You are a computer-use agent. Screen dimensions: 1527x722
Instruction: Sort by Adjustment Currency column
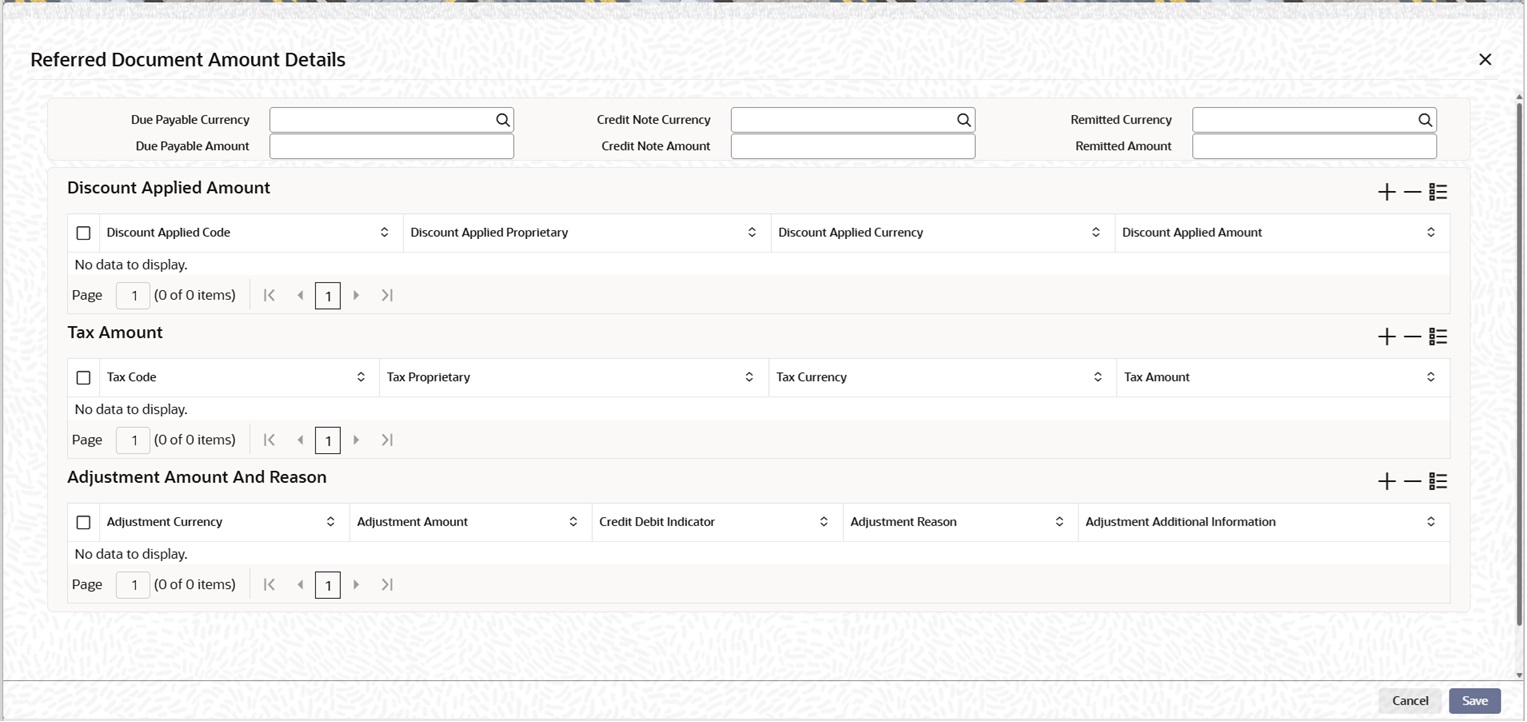pos(331,523)
